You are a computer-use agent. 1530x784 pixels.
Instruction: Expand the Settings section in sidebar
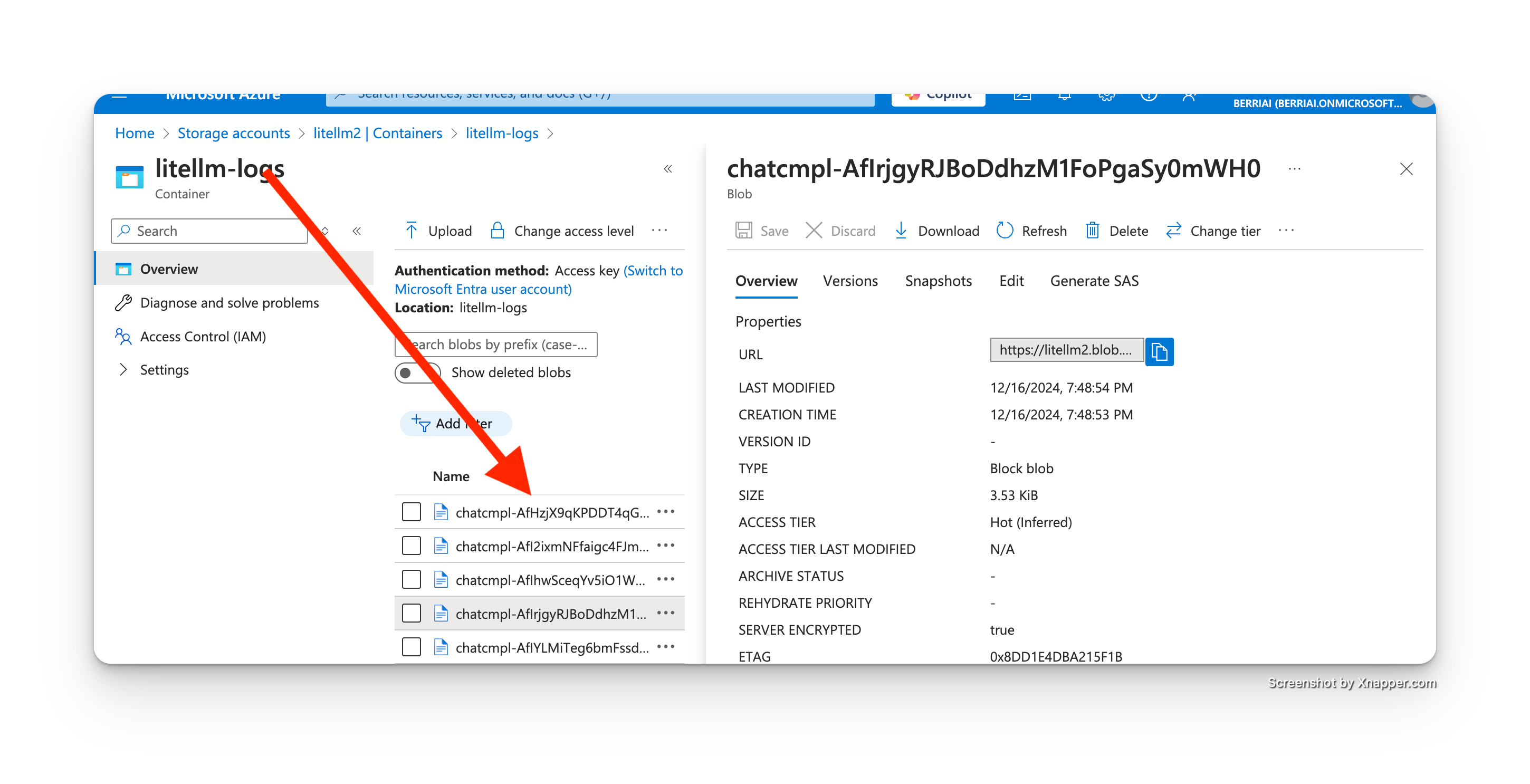click(x=123, y=369)
